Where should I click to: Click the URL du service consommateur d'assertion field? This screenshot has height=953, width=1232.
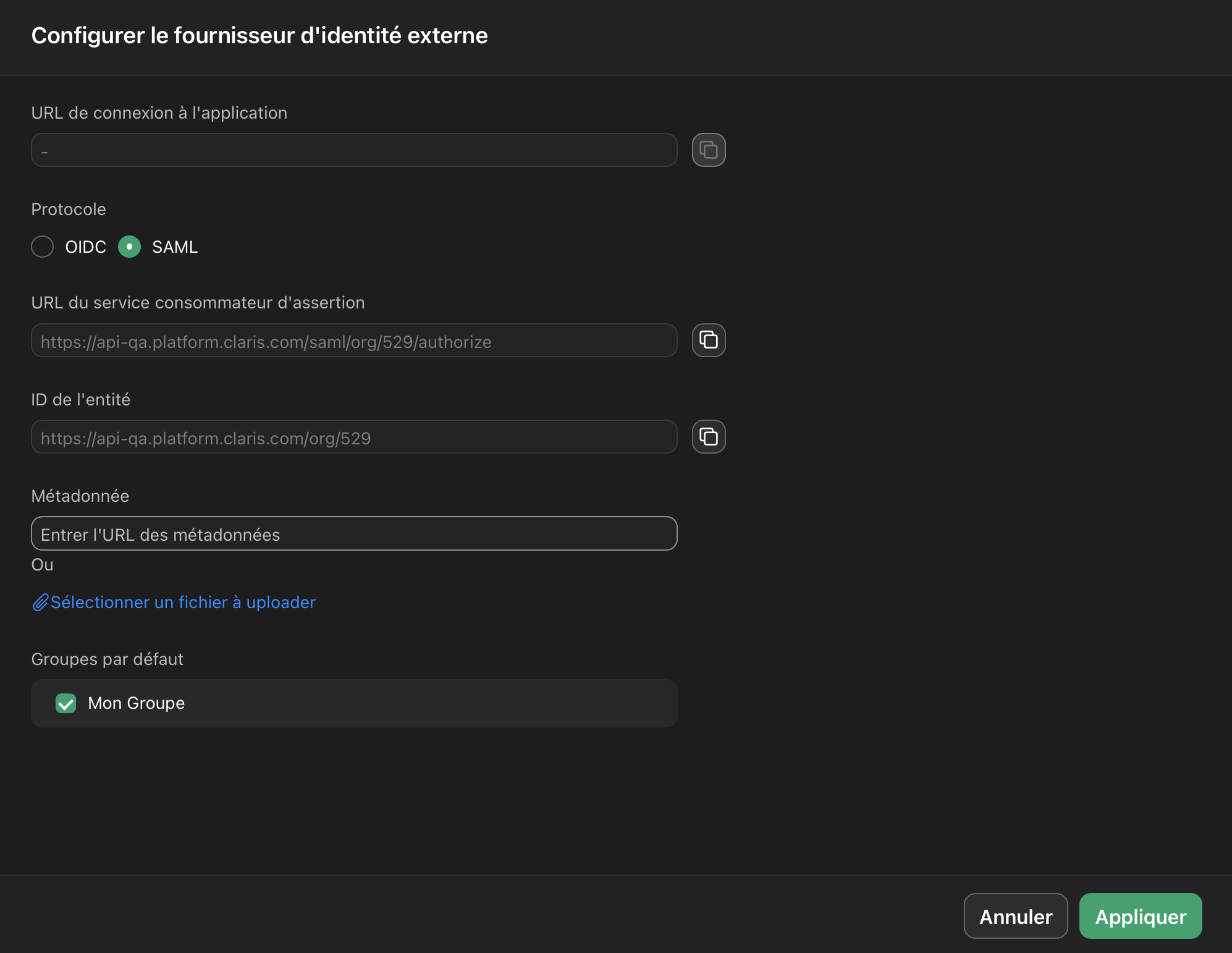coord(354,340)
